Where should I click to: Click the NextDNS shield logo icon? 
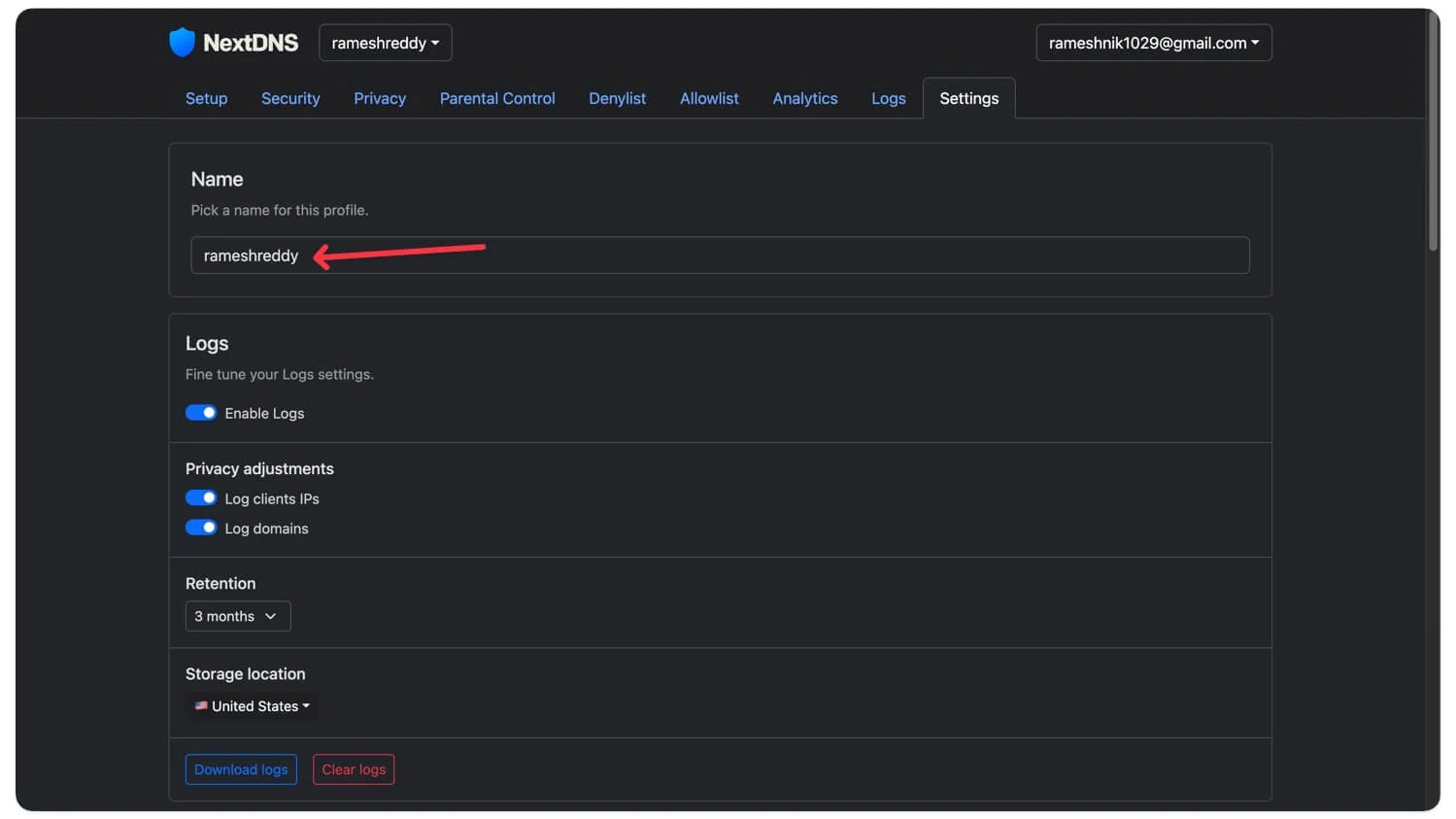(182, 42)
